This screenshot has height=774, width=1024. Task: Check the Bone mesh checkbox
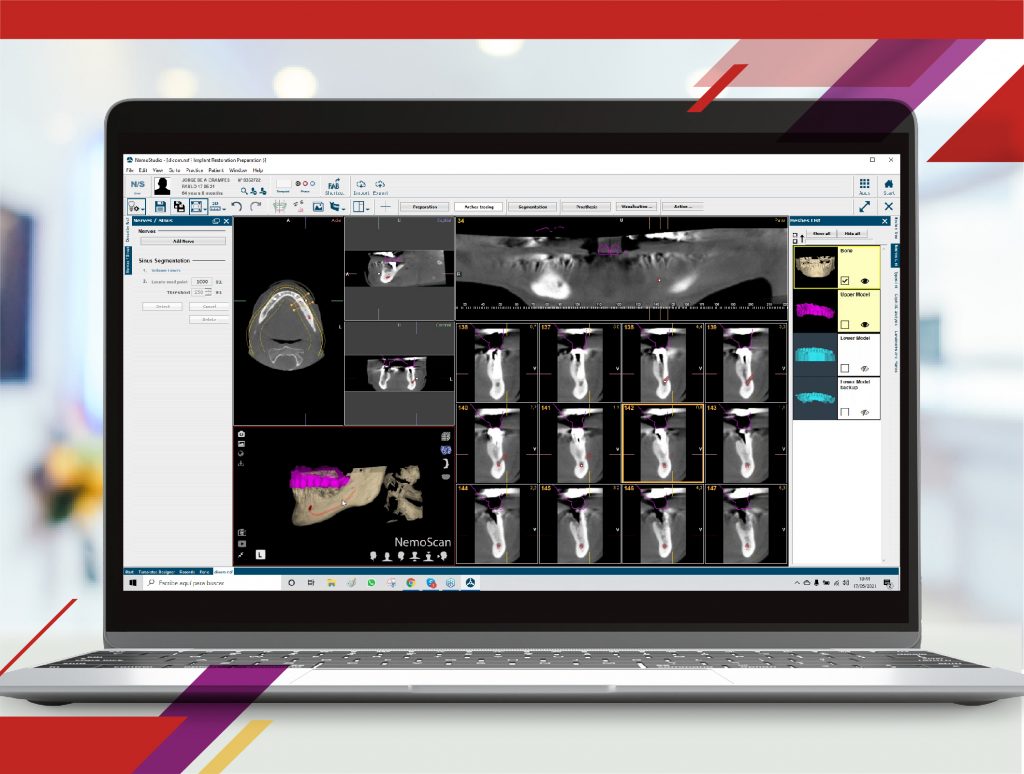845,280
